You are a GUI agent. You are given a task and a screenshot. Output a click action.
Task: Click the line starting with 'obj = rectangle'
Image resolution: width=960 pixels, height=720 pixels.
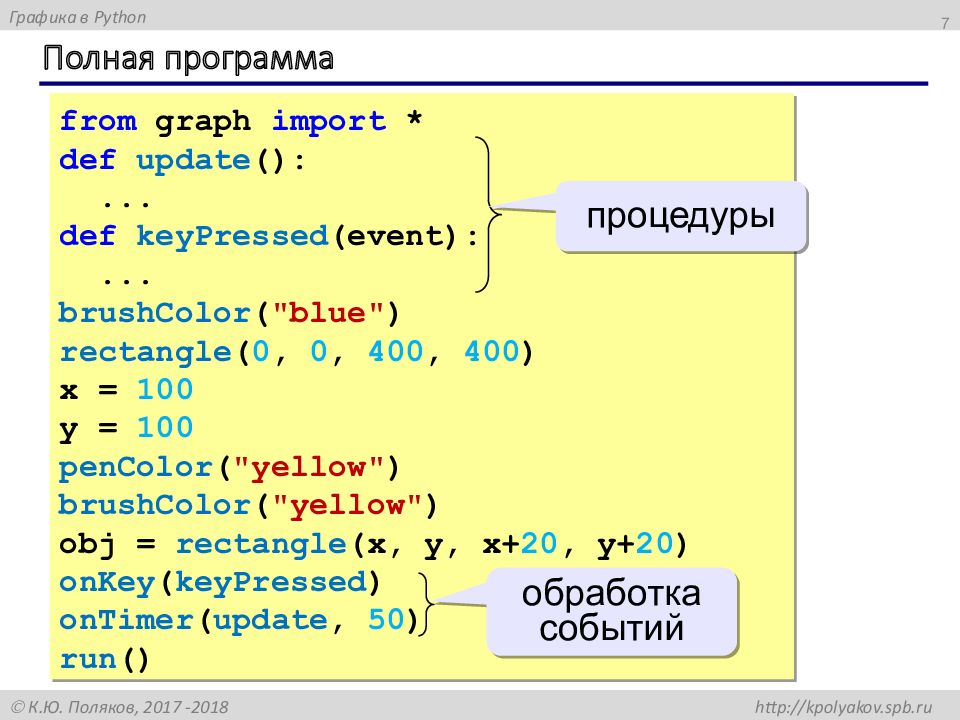[x=373, y=544]
